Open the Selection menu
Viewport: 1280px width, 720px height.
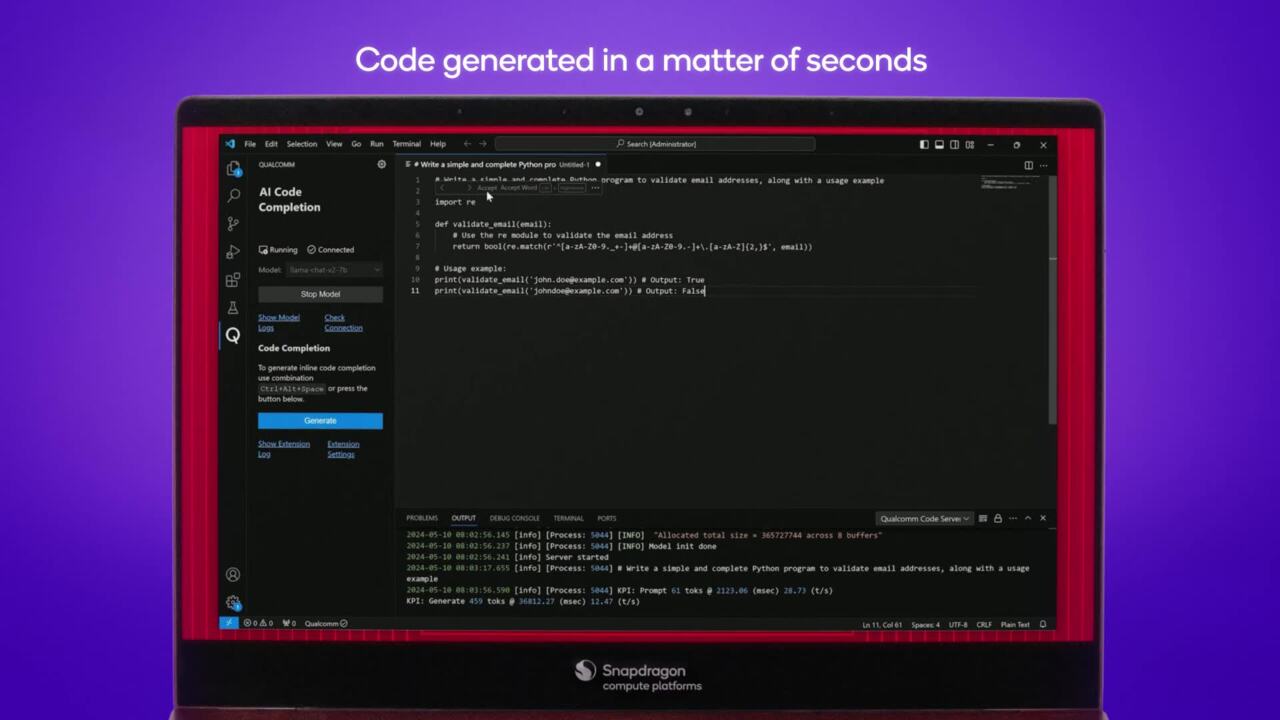pos(301,144)
